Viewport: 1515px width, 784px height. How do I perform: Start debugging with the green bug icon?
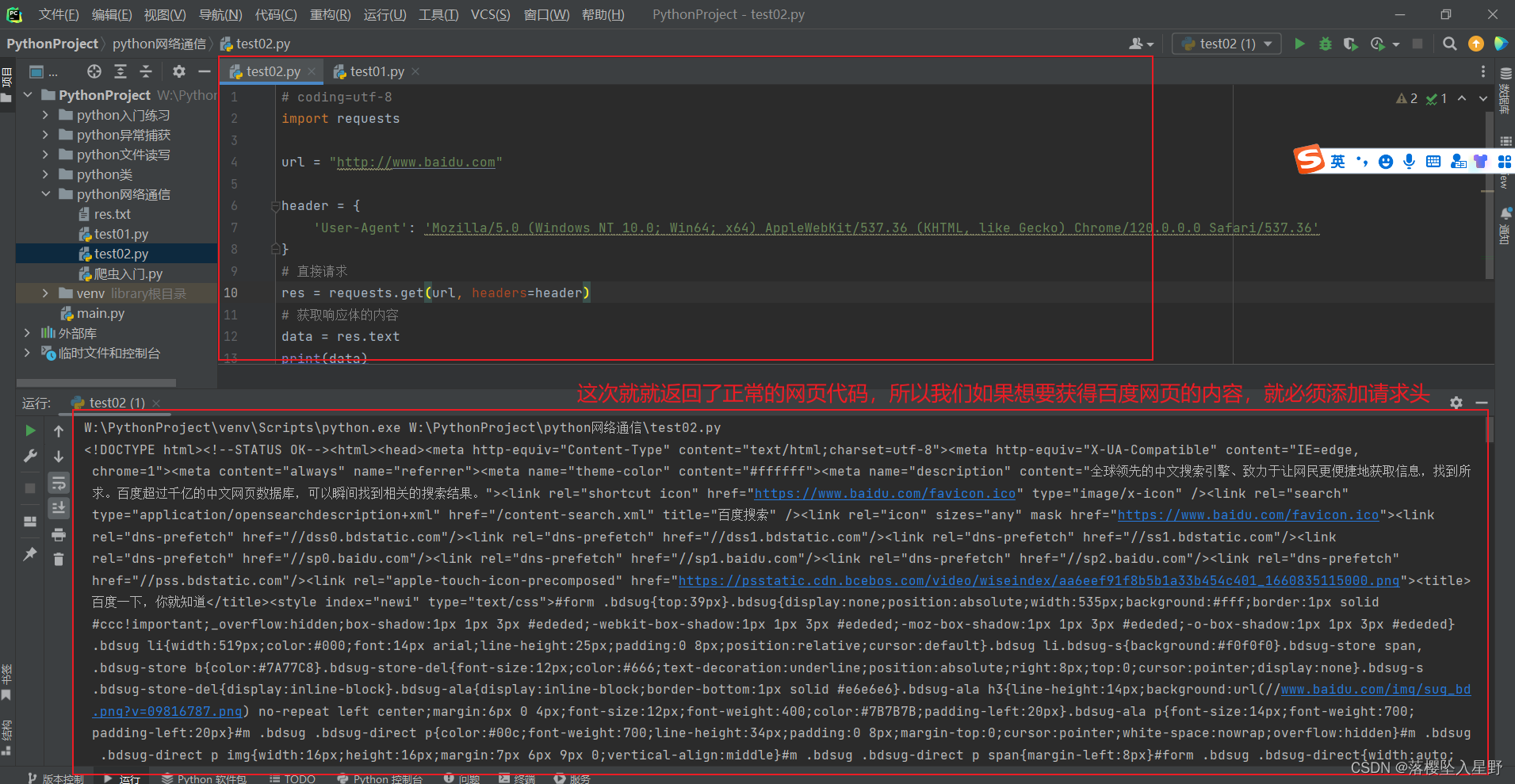point(1325,44)
